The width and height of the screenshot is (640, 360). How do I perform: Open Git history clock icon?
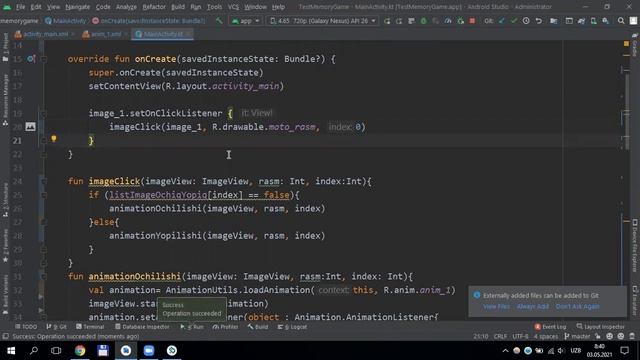tap(526, 21)
